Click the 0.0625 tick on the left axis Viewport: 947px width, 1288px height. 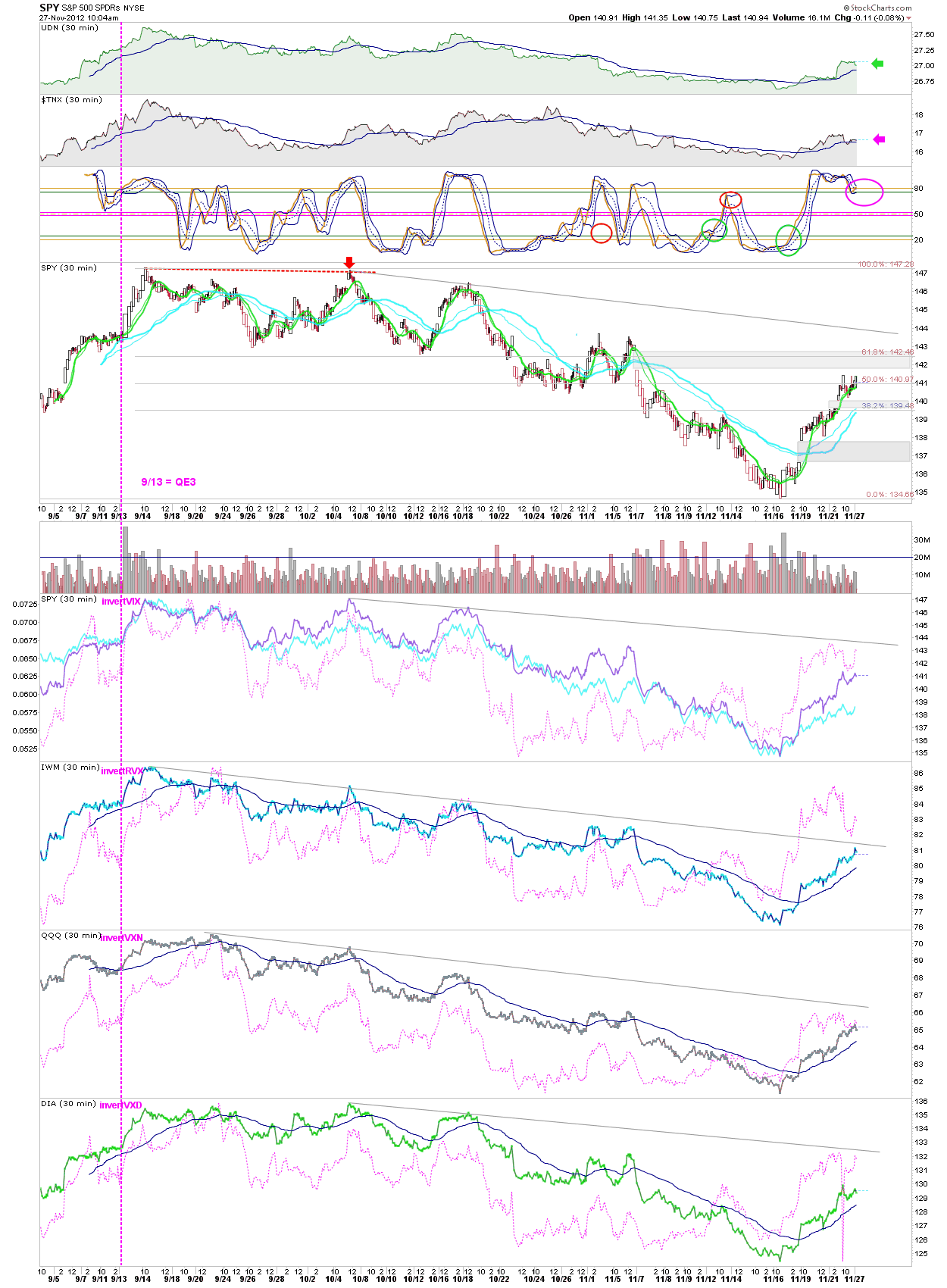25,677
